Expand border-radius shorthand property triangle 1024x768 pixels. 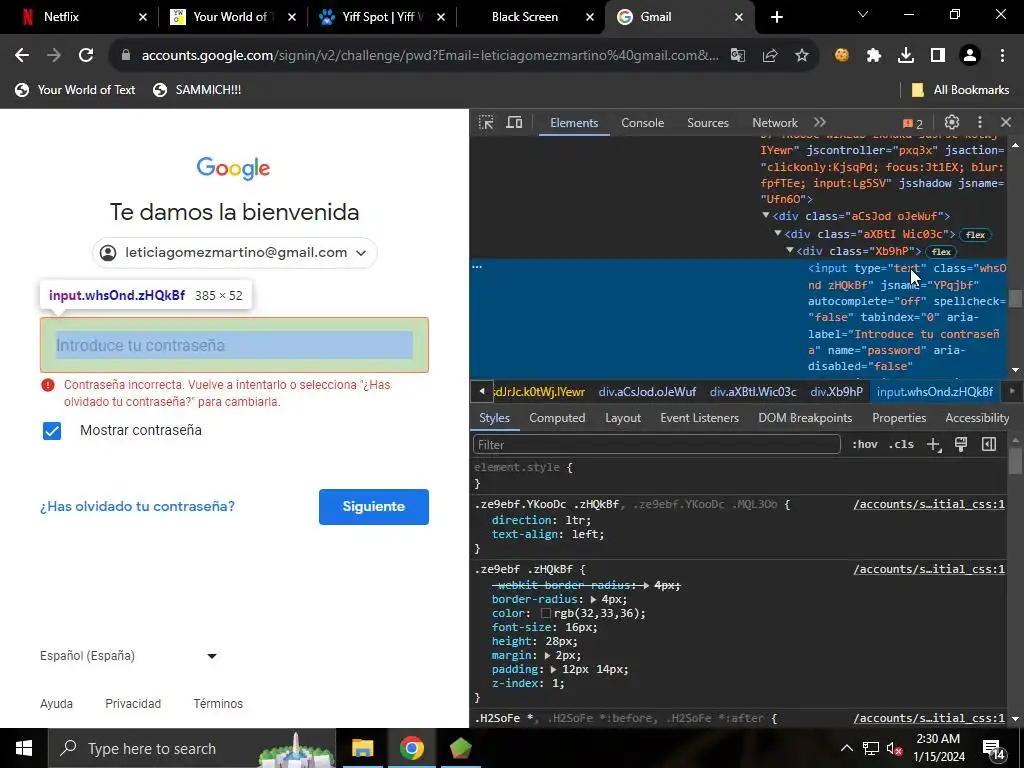coord(593,600)
